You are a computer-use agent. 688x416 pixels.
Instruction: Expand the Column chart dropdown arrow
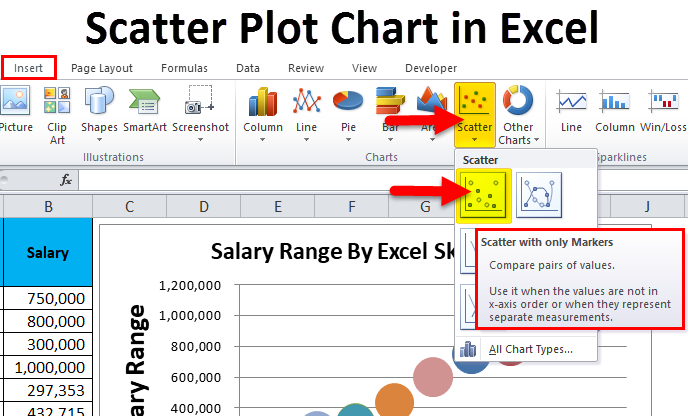pos(262,140)
